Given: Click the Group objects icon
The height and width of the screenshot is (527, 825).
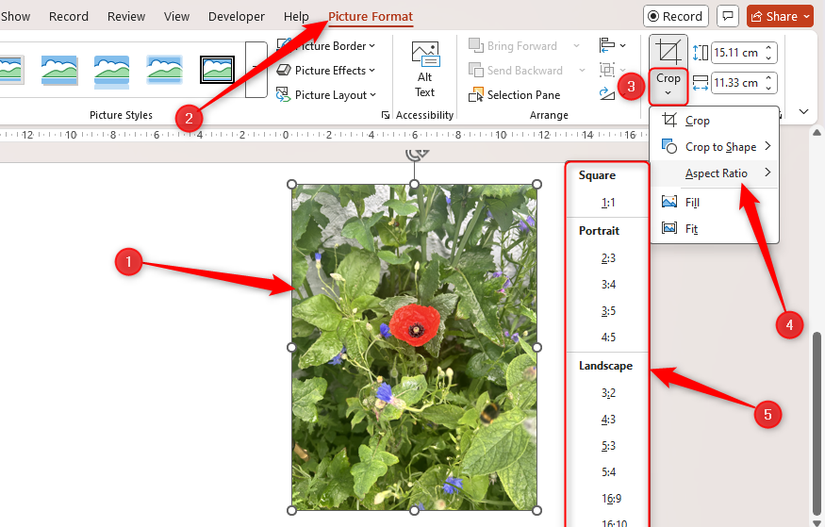Looking at the screenshot, I should 607,70.
